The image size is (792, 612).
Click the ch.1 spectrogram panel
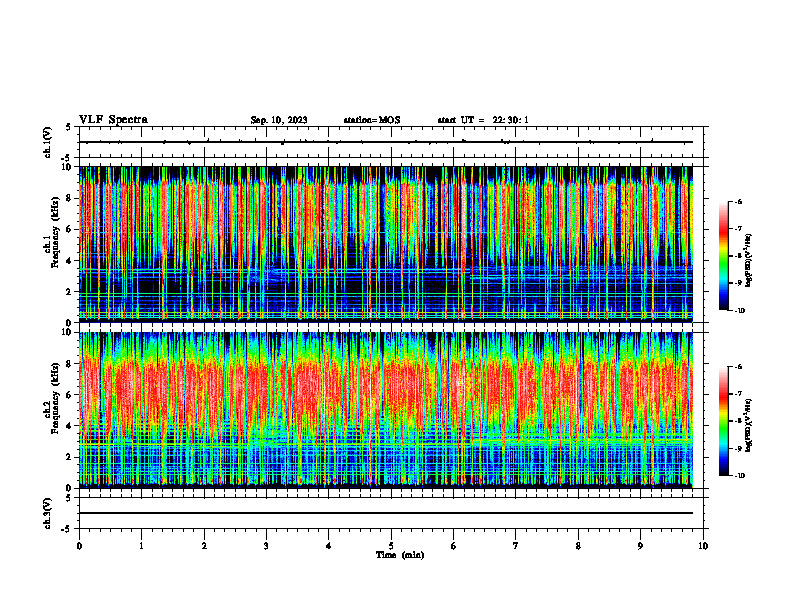click(x=386, y=244)
